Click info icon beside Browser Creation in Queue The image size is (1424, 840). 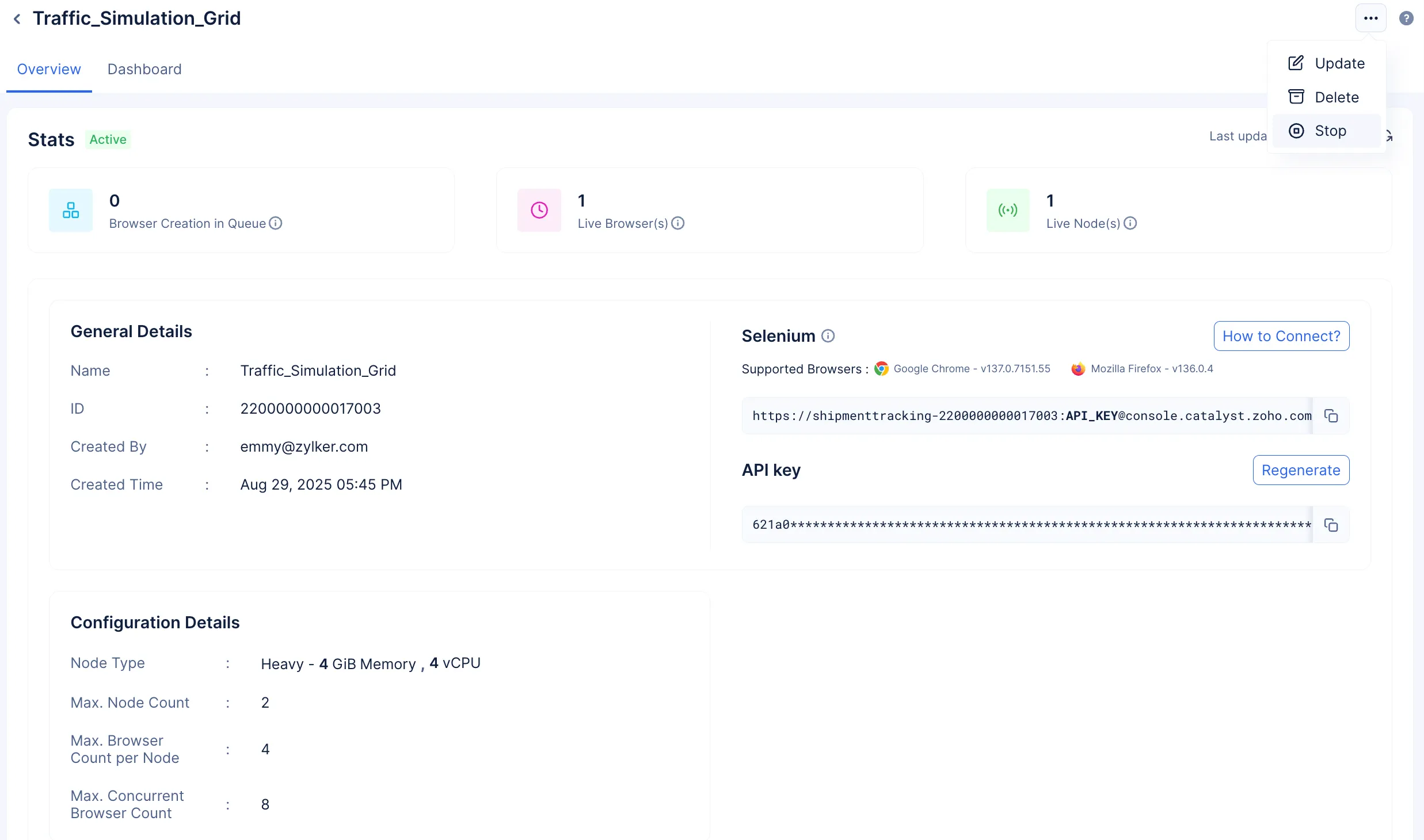[276, 223]
